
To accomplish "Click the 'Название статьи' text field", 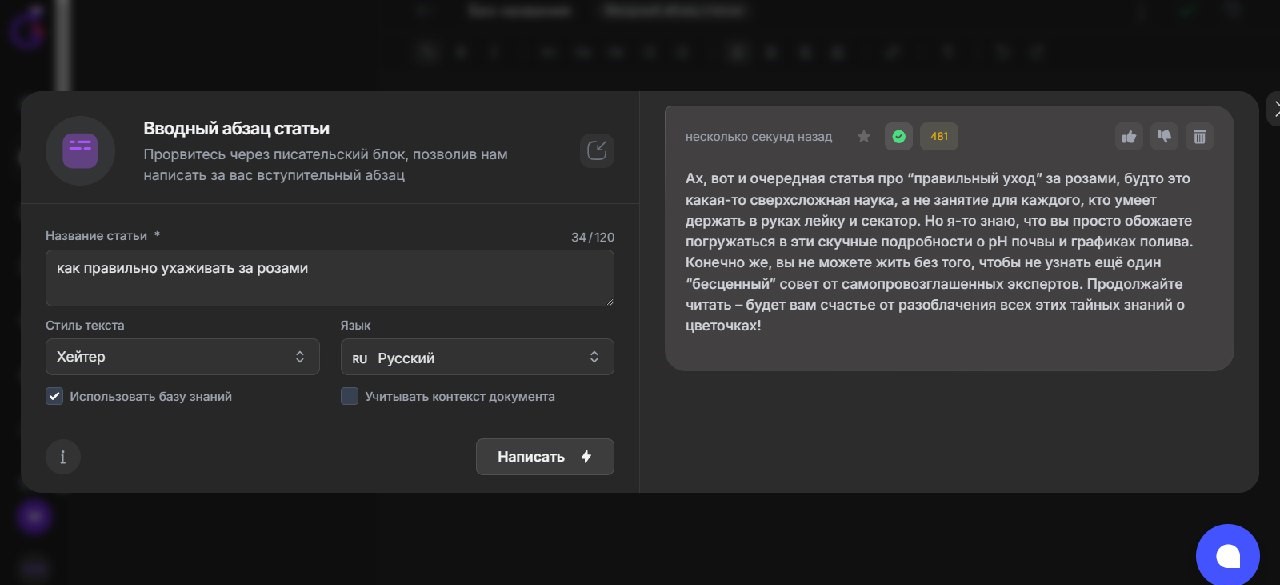I will 330,277.
